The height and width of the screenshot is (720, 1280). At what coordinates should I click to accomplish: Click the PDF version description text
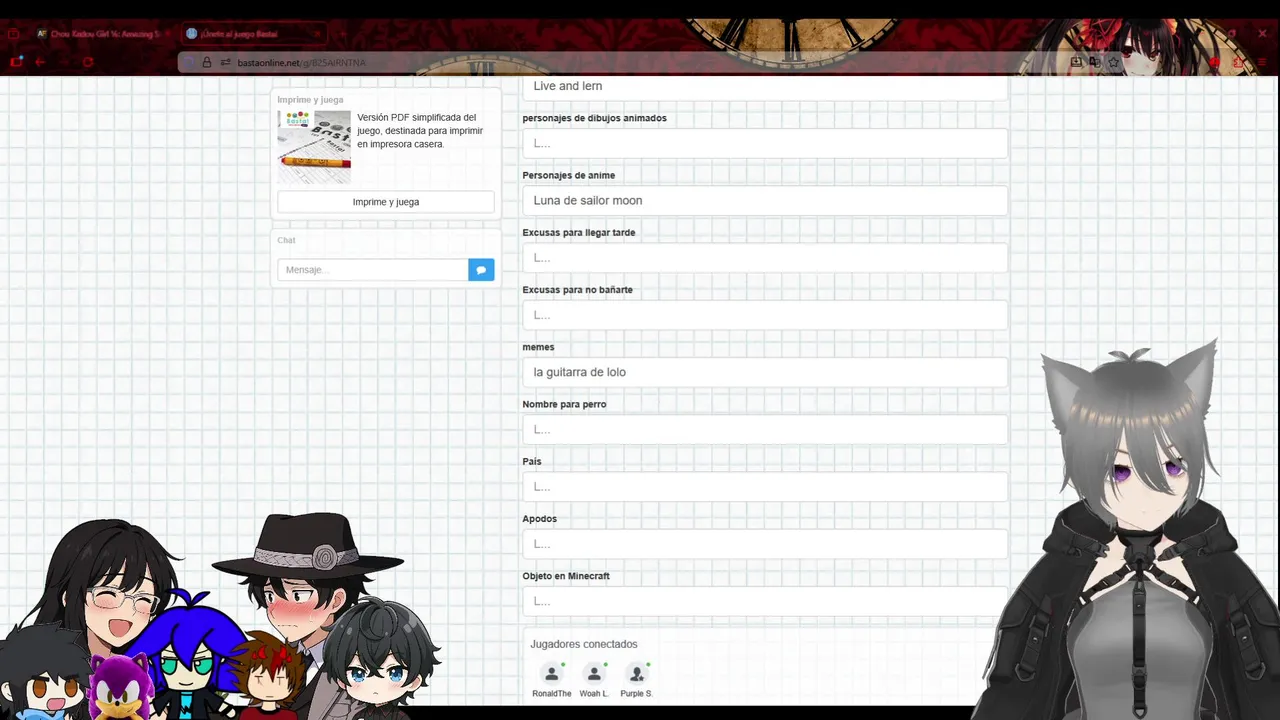pyautogui.click(x=420, y=131)
